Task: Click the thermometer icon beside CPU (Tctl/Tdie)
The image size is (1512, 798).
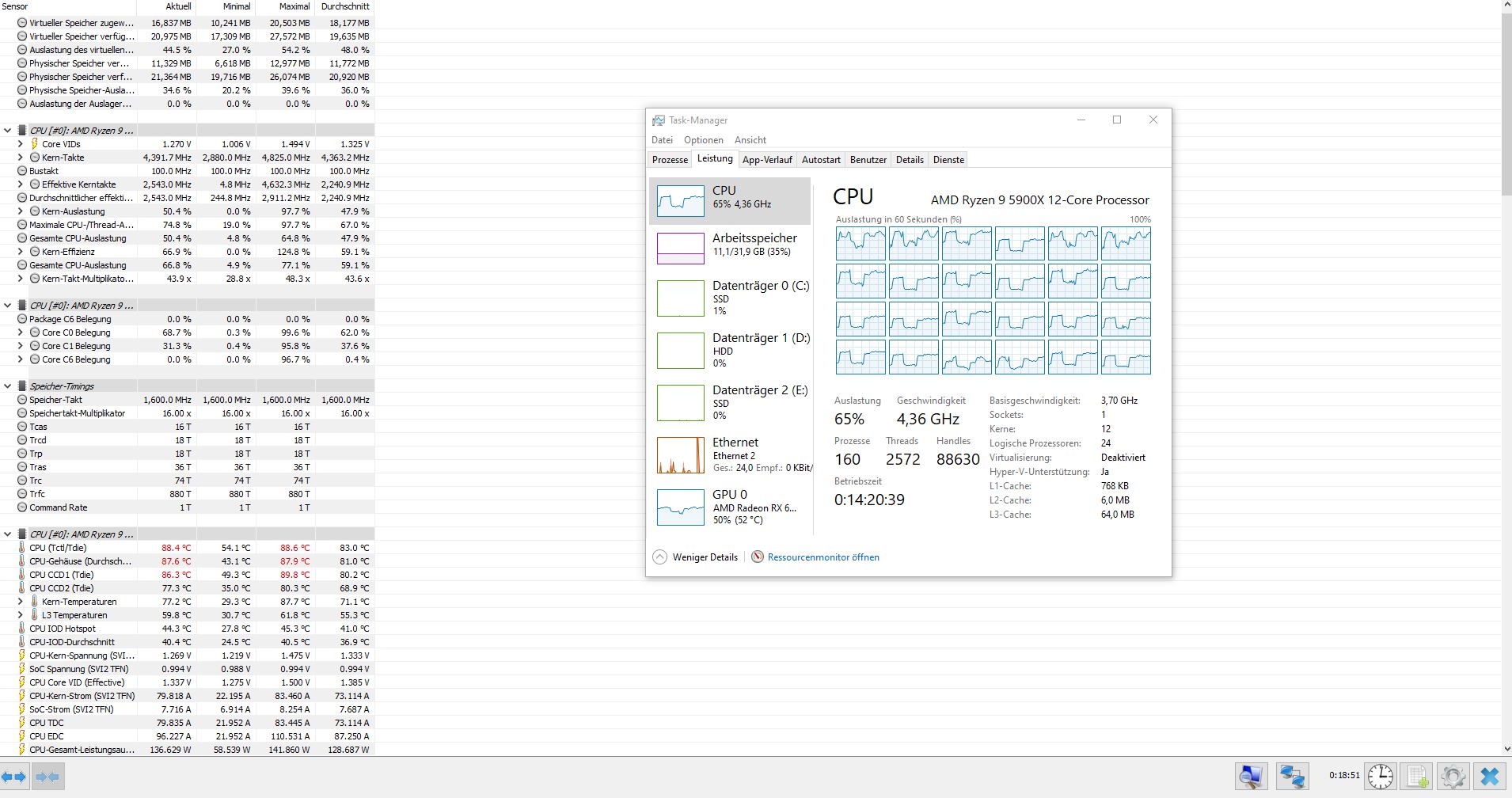Action: 22,548
